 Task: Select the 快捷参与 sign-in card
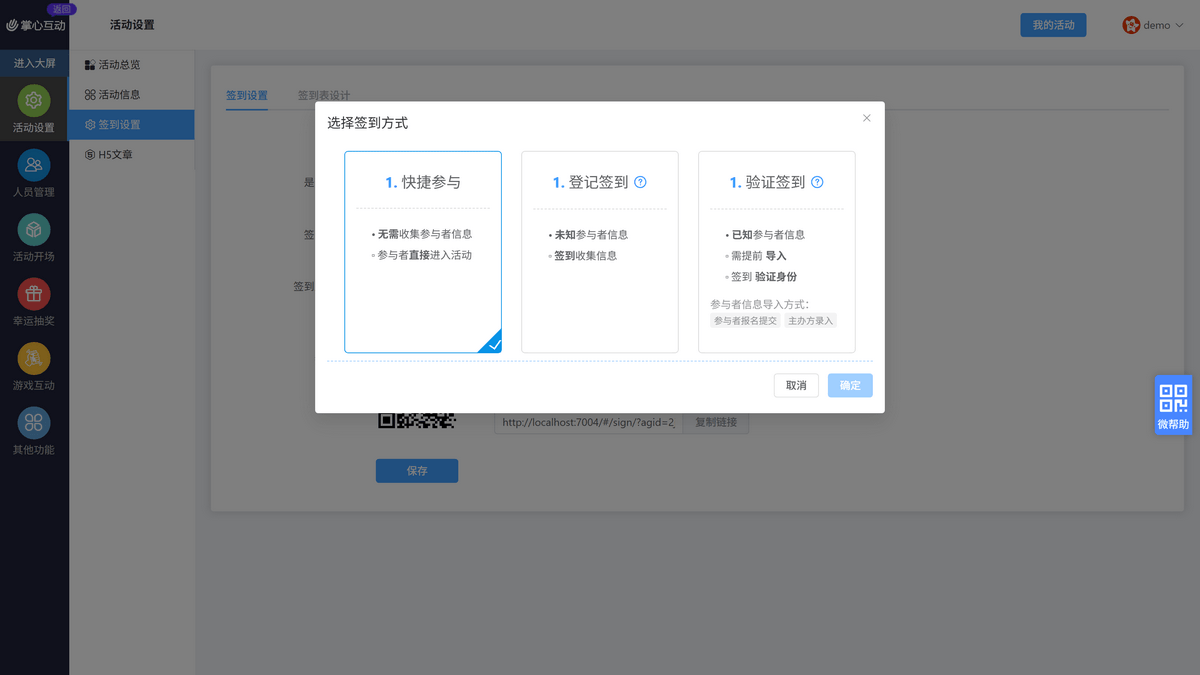coord(423,252)
